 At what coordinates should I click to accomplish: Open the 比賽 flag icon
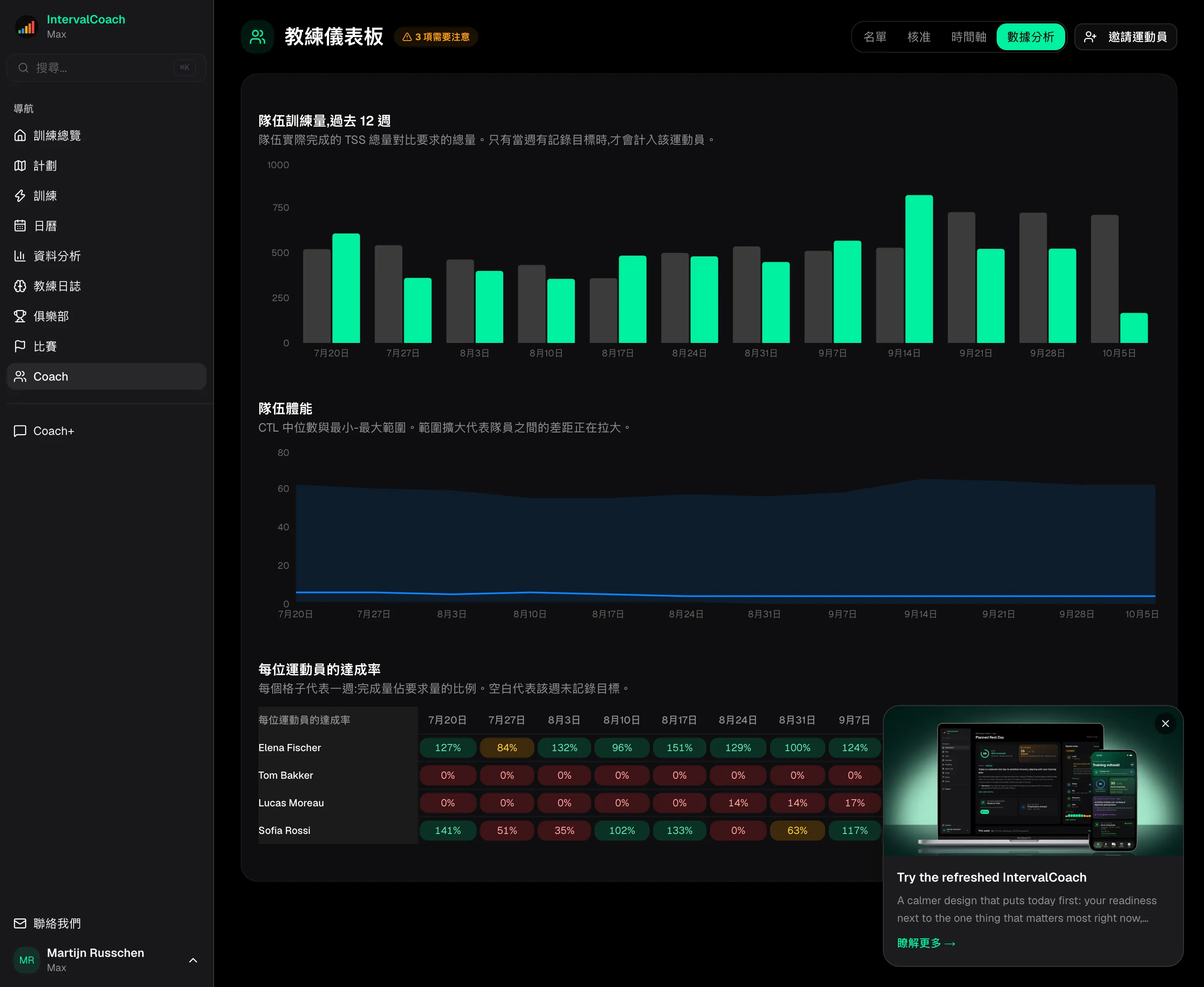20,346
